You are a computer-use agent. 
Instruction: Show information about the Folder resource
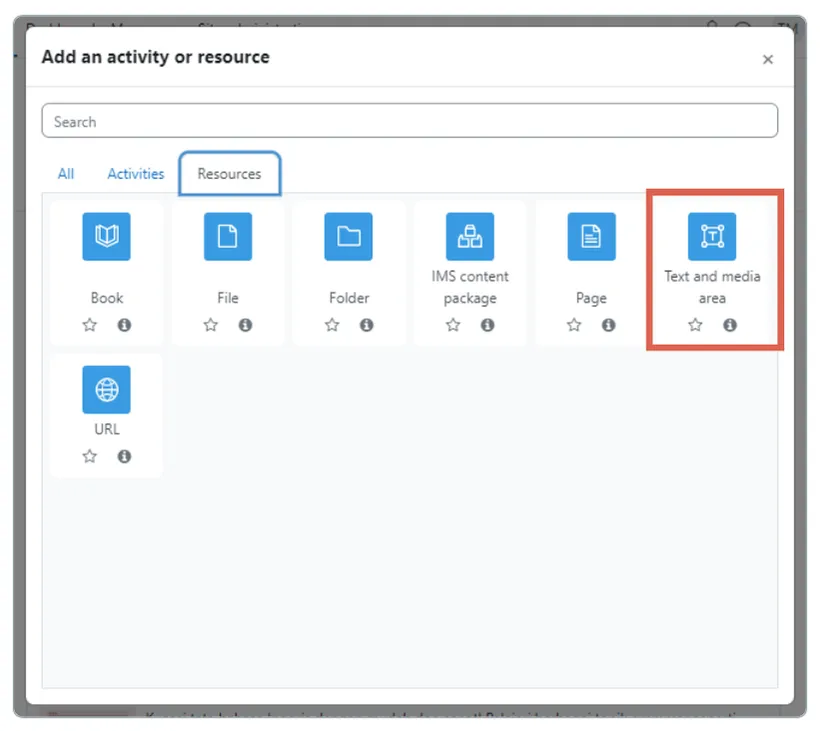[367, 325]
